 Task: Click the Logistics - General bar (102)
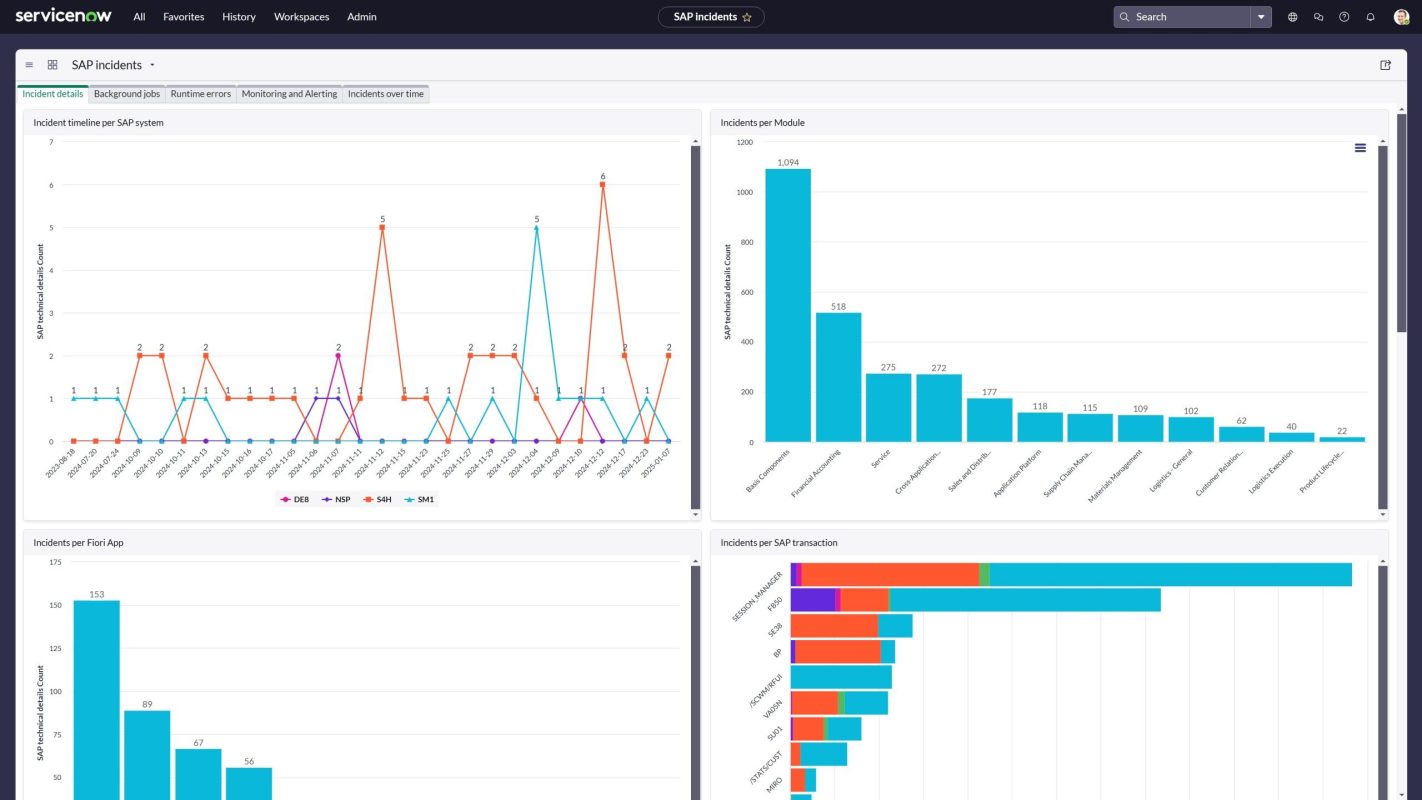point(1191,429)
